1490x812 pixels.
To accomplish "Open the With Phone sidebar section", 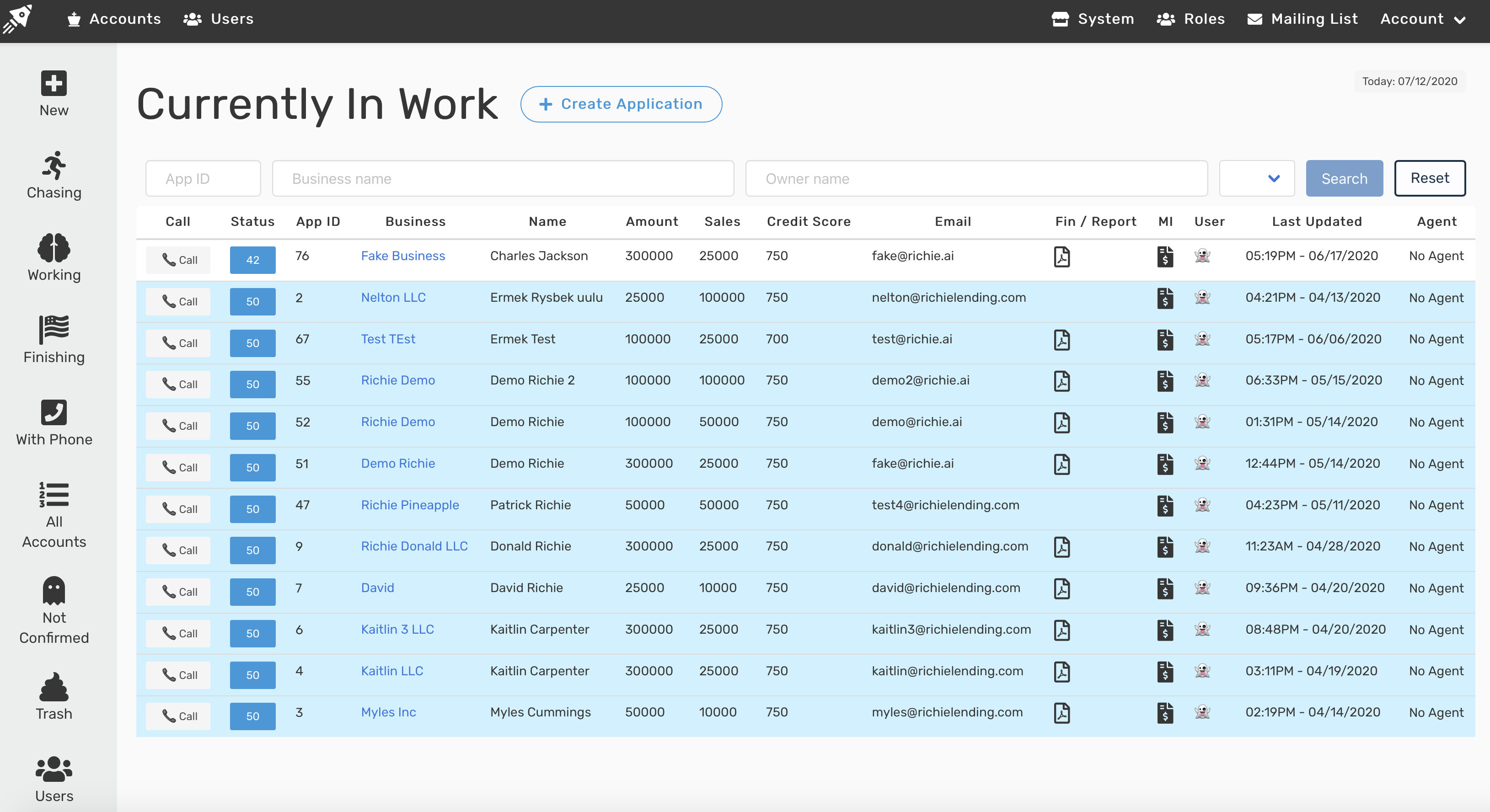I will 54,423.
